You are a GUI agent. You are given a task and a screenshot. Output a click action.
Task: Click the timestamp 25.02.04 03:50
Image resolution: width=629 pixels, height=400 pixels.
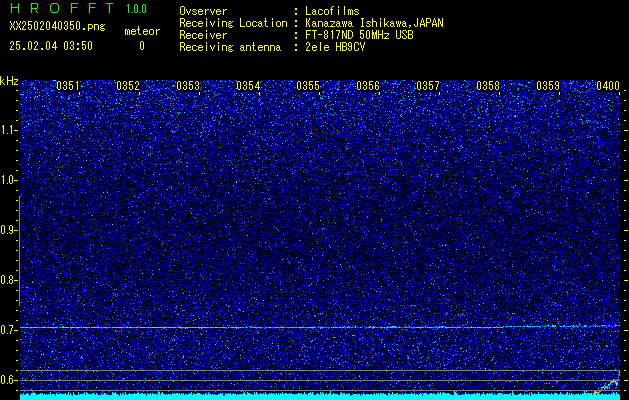click(51, 46)
